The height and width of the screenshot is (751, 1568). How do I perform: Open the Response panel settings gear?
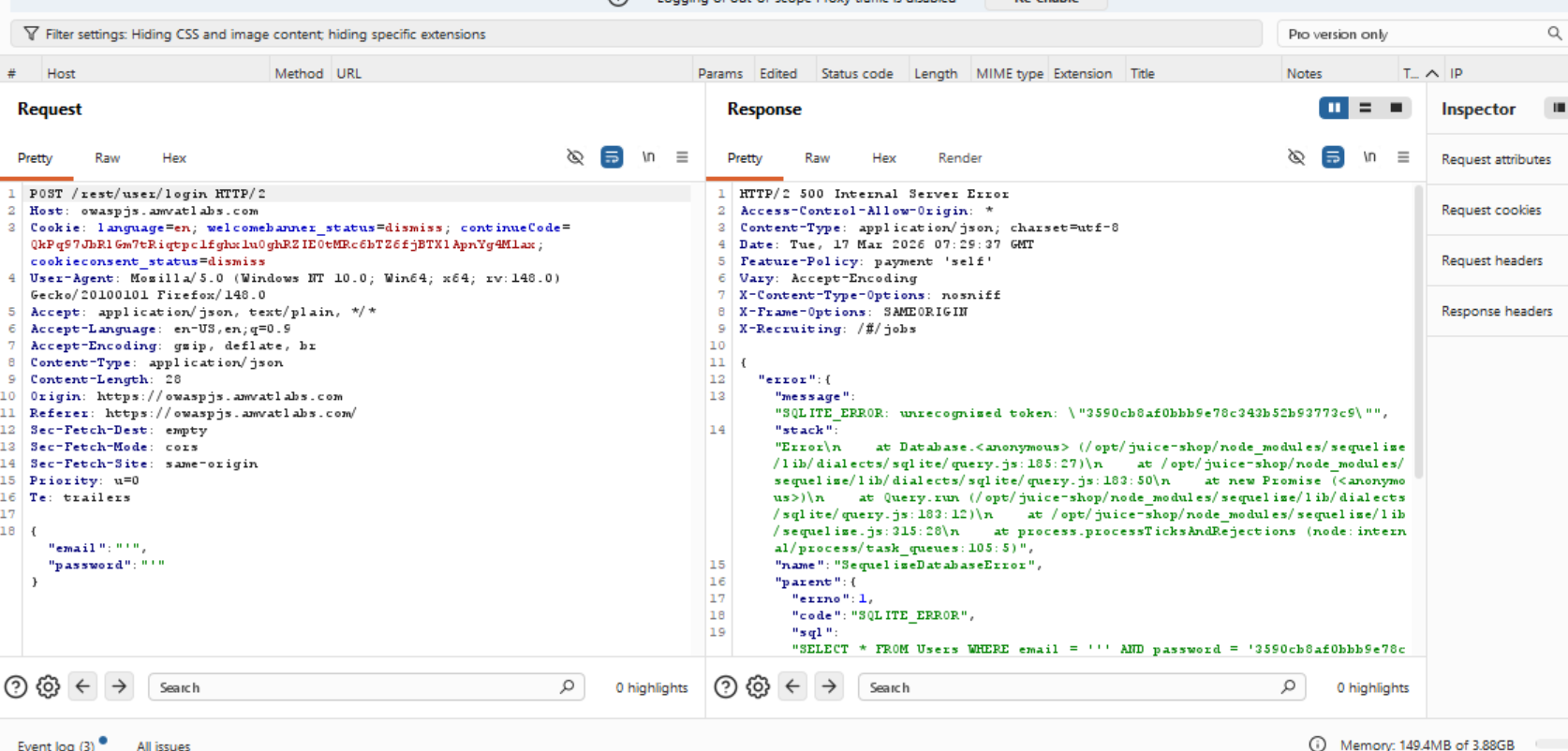pyautogui.click(x=758, y=687)
